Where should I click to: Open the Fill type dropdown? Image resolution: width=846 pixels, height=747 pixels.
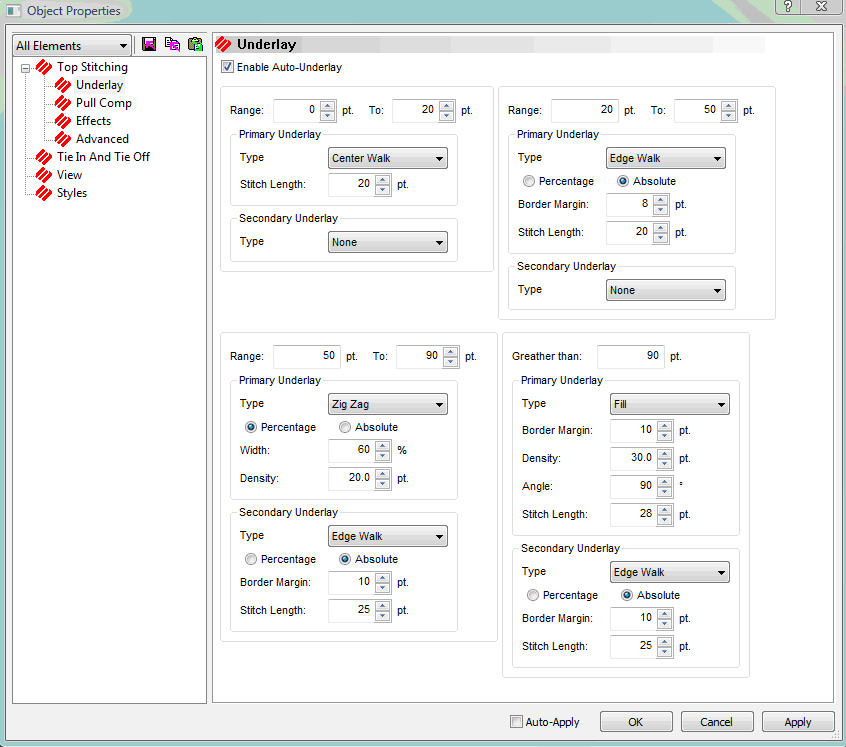(x=670, y=404)
